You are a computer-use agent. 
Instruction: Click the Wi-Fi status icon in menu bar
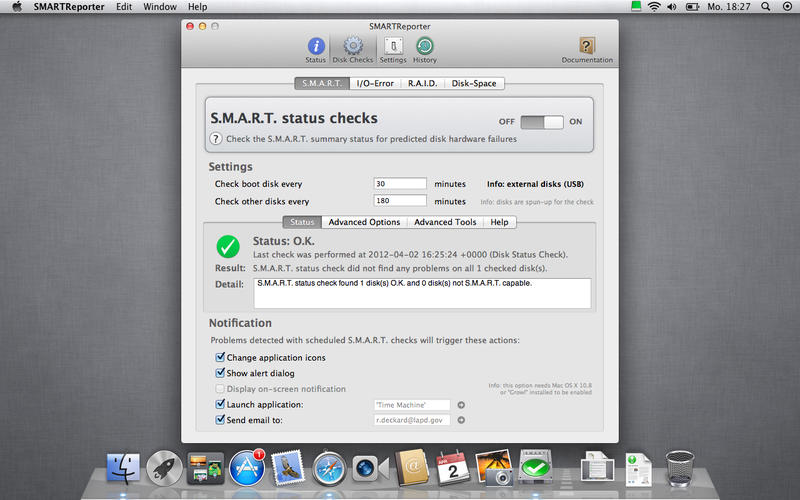tap(654, 7)
